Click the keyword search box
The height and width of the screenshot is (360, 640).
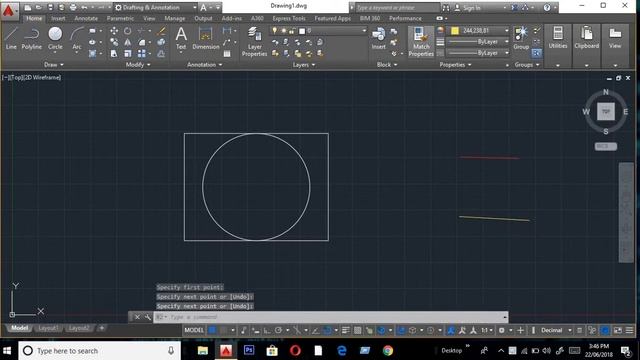(397, 7)
